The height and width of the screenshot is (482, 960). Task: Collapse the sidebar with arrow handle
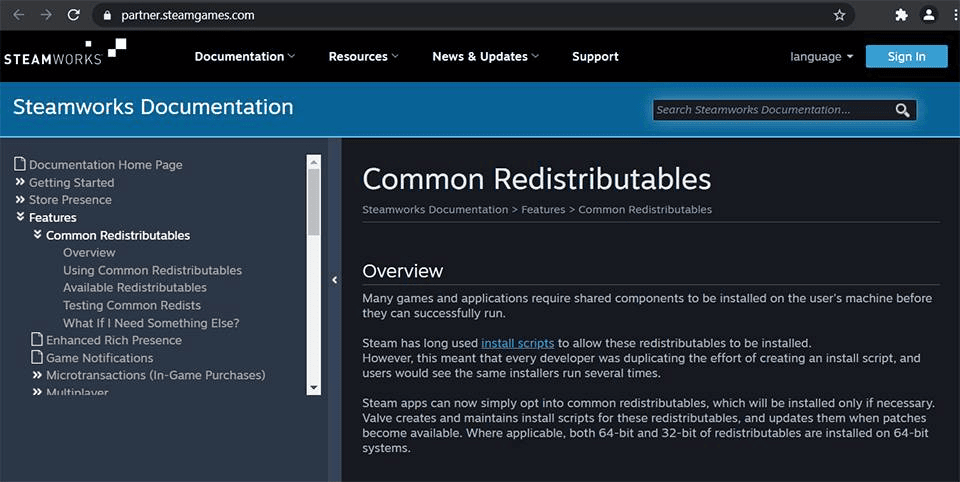coord(334,280)
